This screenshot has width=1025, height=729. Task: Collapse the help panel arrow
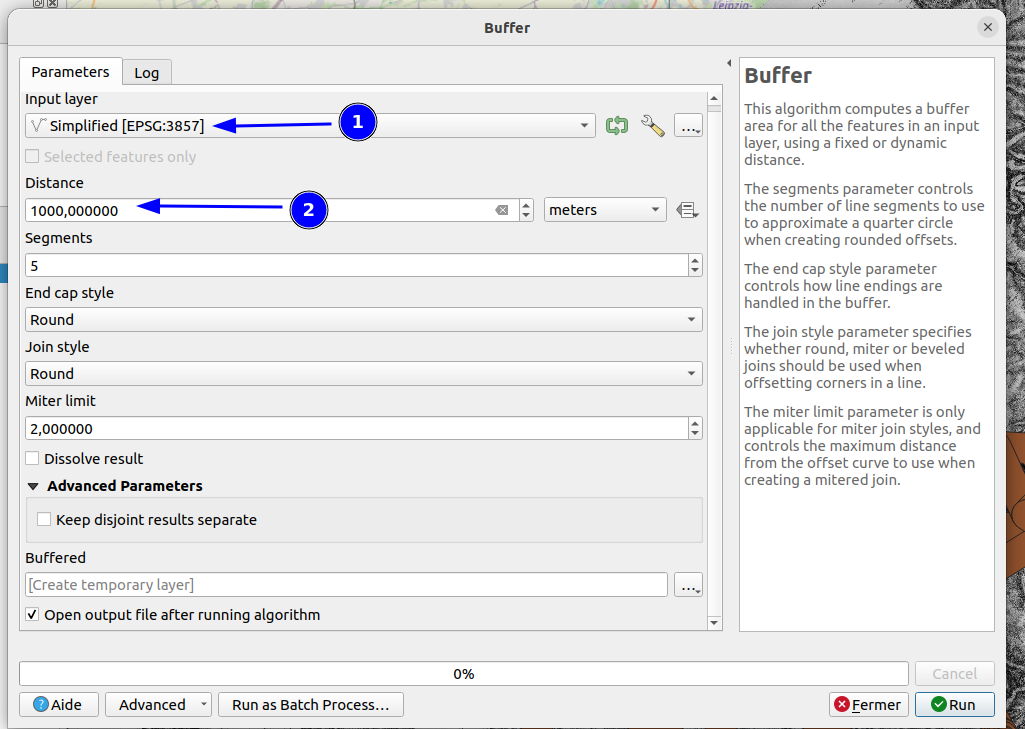point(729,64)
